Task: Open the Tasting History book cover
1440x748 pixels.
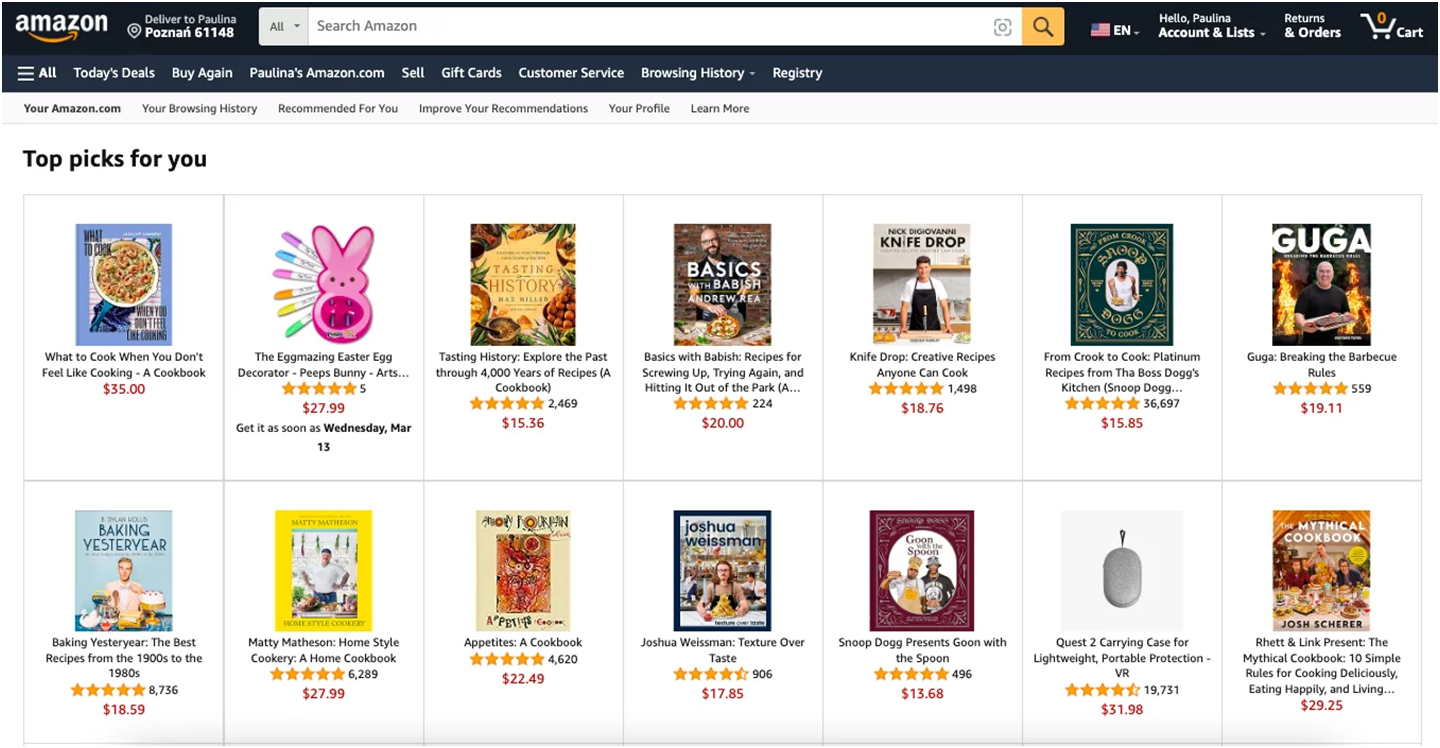Action: 523,285
